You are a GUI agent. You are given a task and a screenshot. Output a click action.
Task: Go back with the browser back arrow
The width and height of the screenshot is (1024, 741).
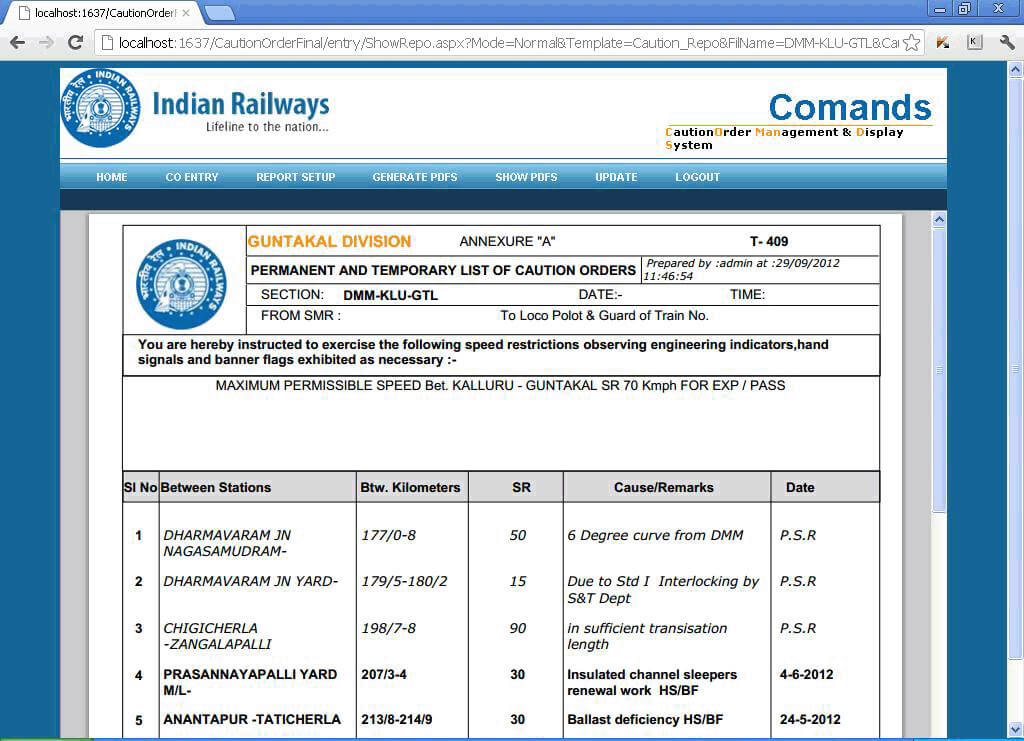pos(18,43)
